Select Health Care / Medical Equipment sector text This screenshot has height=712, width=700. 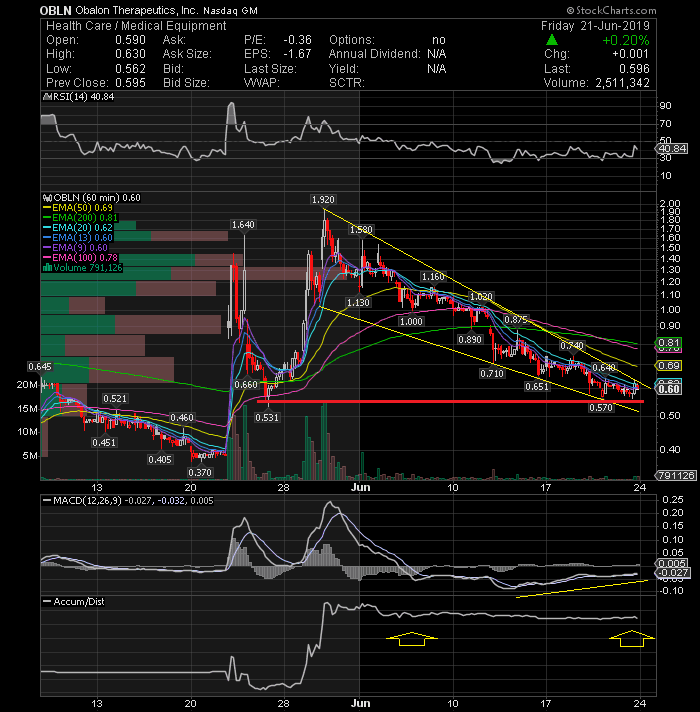click(136, 26)
